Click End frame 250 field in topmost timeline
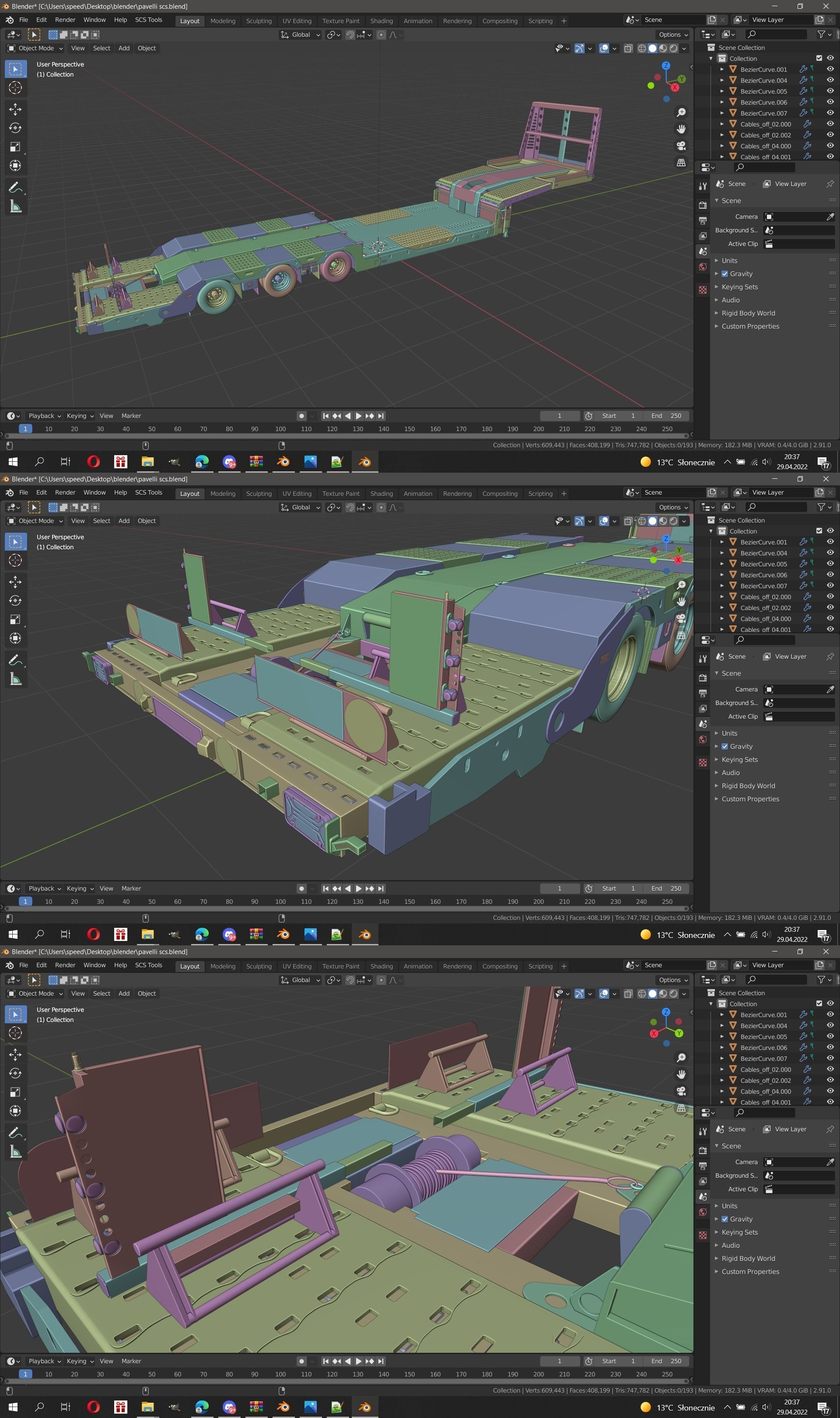Screen dimensions: 840x1418 pyautogui.click(x=666, y=415)
